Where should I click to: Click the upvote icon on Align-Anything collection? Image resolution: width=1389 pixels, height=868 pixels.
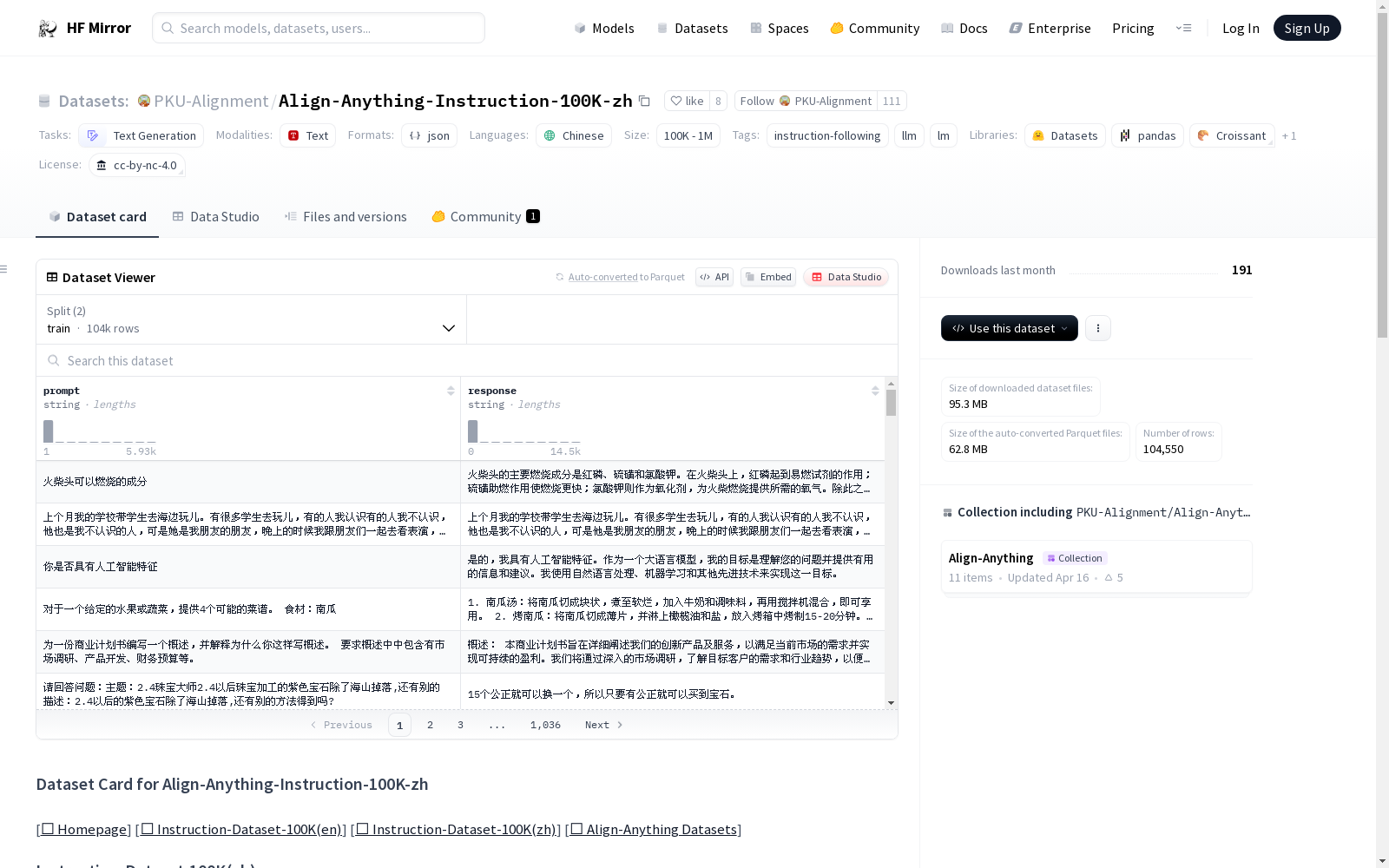coord(1109,577)
